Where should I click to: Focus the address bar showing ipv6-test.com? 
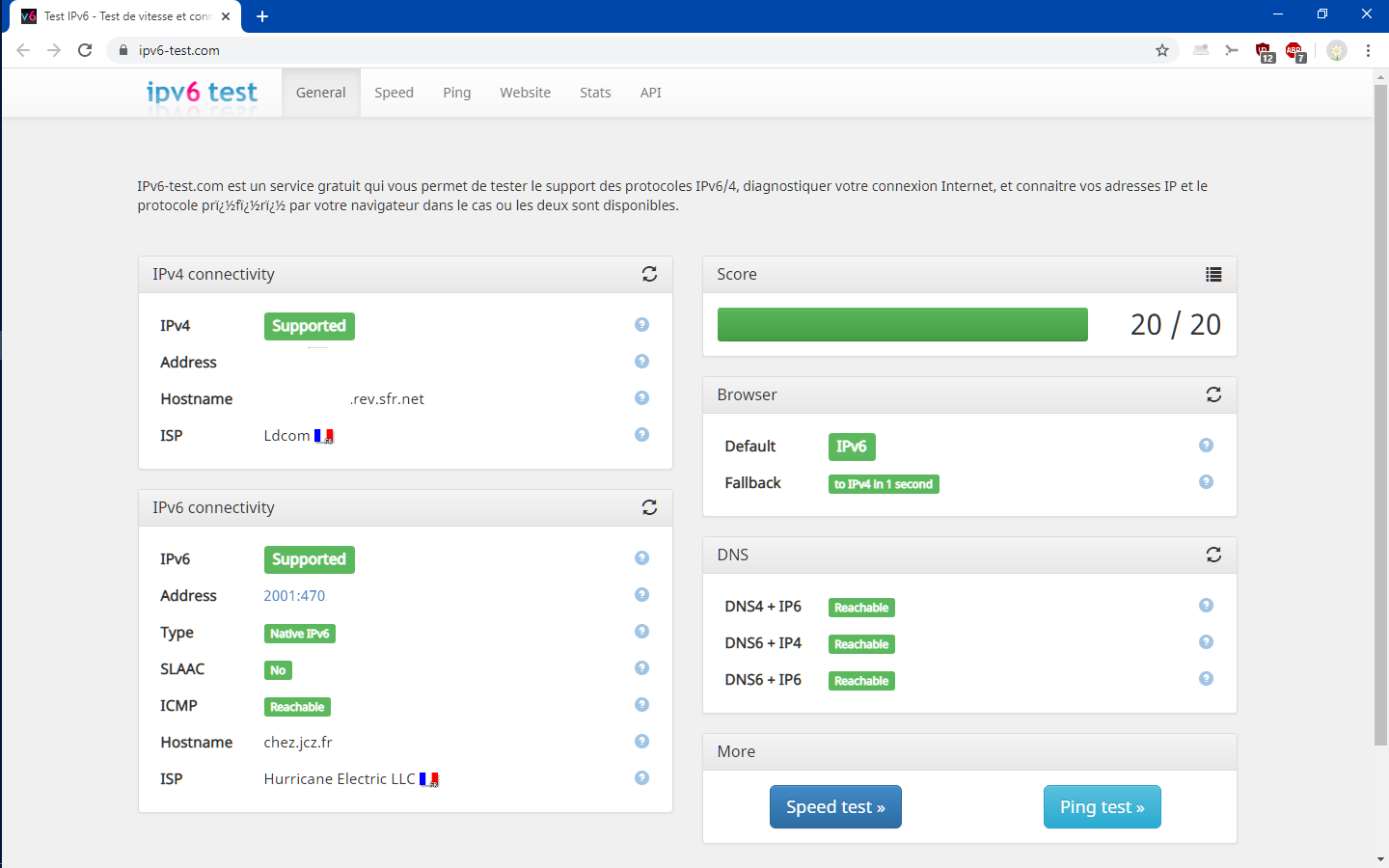click(x=637, y=50)
